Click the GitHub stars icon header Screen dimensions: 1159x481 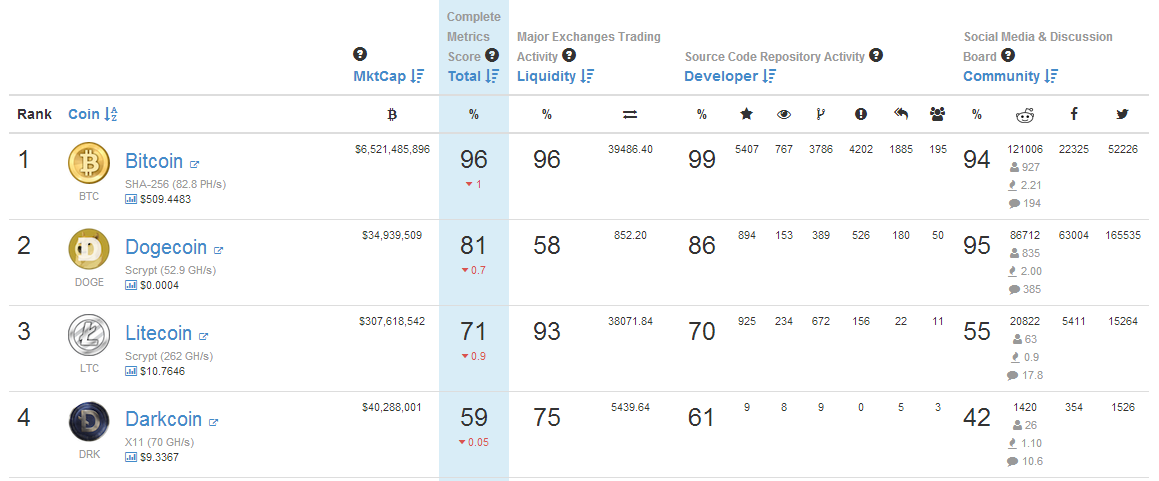(x=746, y=115)
